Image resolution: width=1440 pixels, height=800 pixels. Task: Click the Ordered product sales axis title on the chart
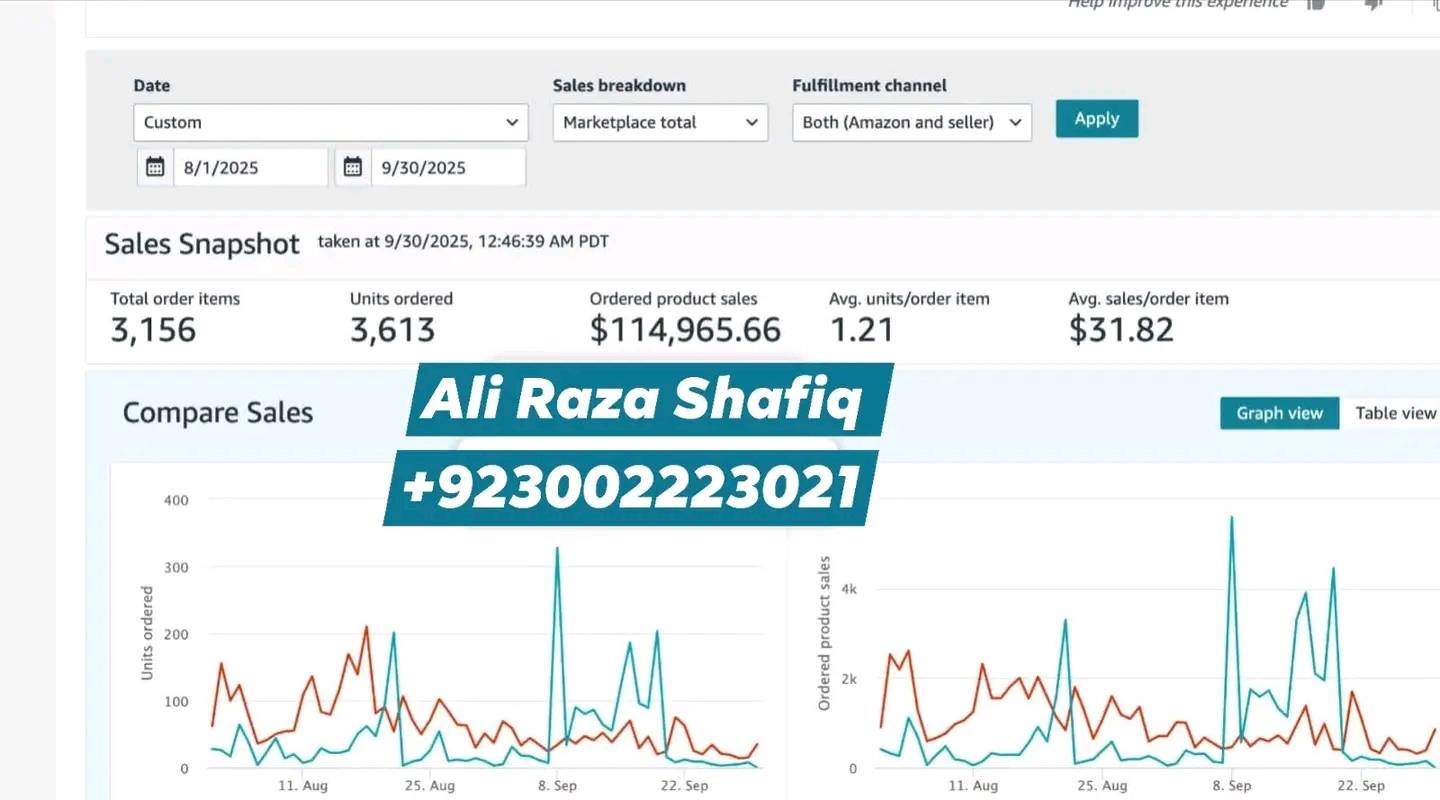coord(825,633)
